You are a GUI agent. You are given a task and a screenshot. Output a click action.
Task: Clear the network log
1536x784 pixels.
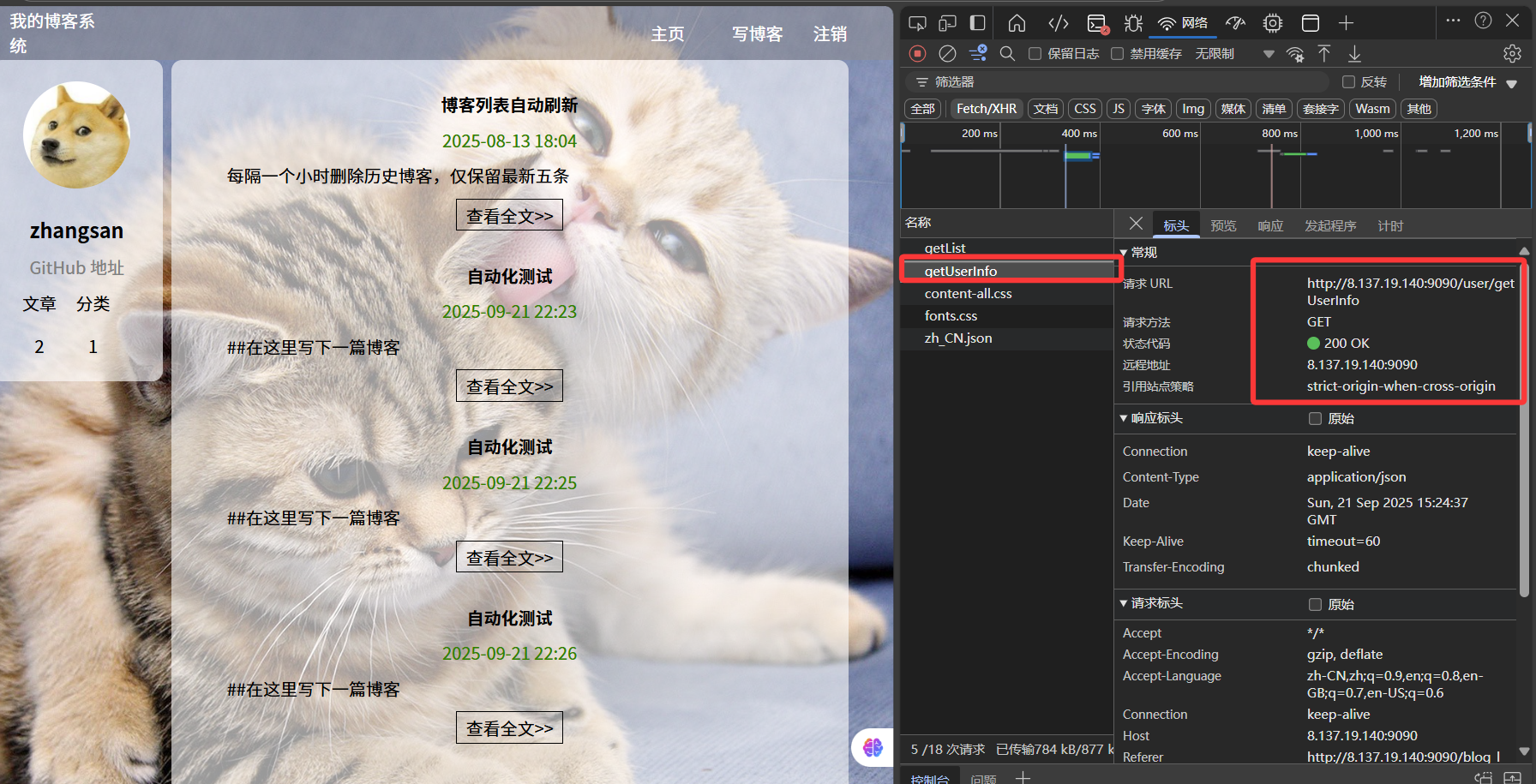point(947,53)
